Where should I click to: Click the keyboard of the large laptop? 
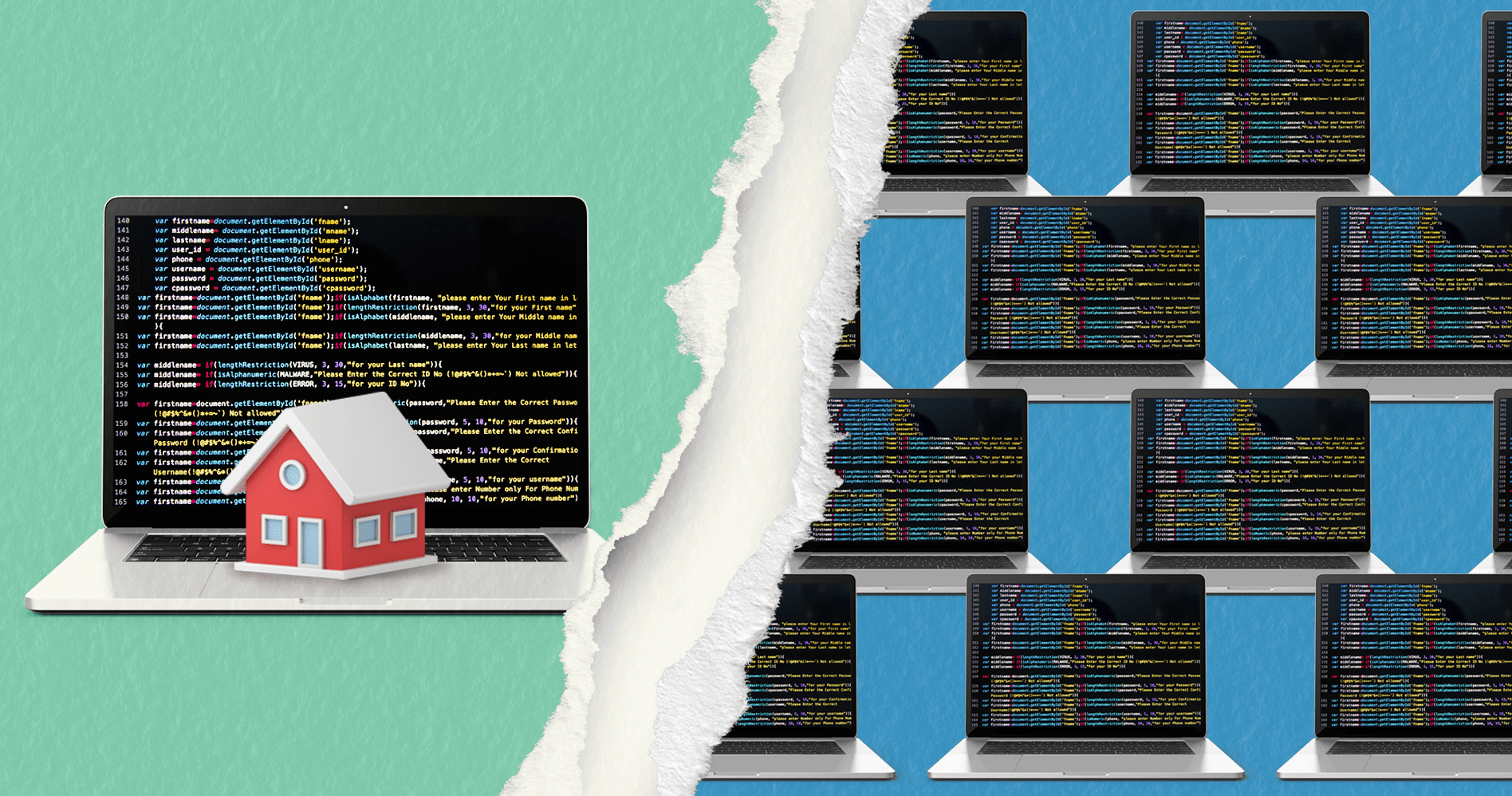[x=345, y=548]
